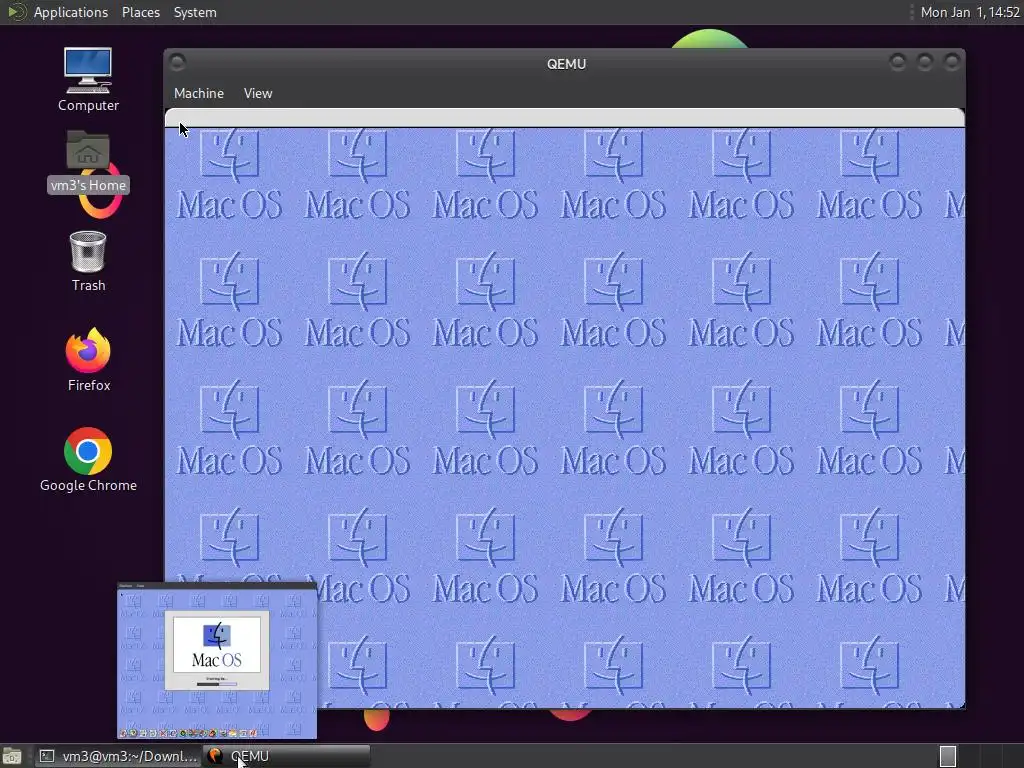Switch to the vm3@vm3 terminal taskbar button
This screenshot has height=768, width=1024.
(x=118, y=756)
